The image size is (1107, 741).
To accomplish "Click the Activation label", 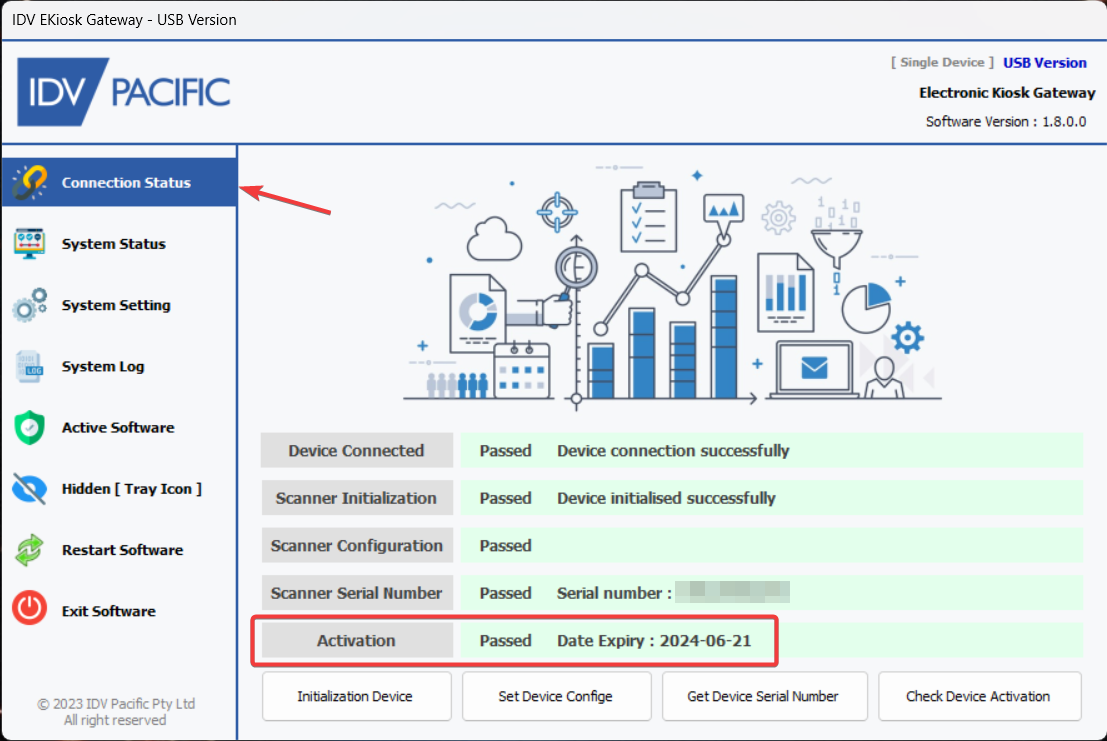I will point(357,641).
